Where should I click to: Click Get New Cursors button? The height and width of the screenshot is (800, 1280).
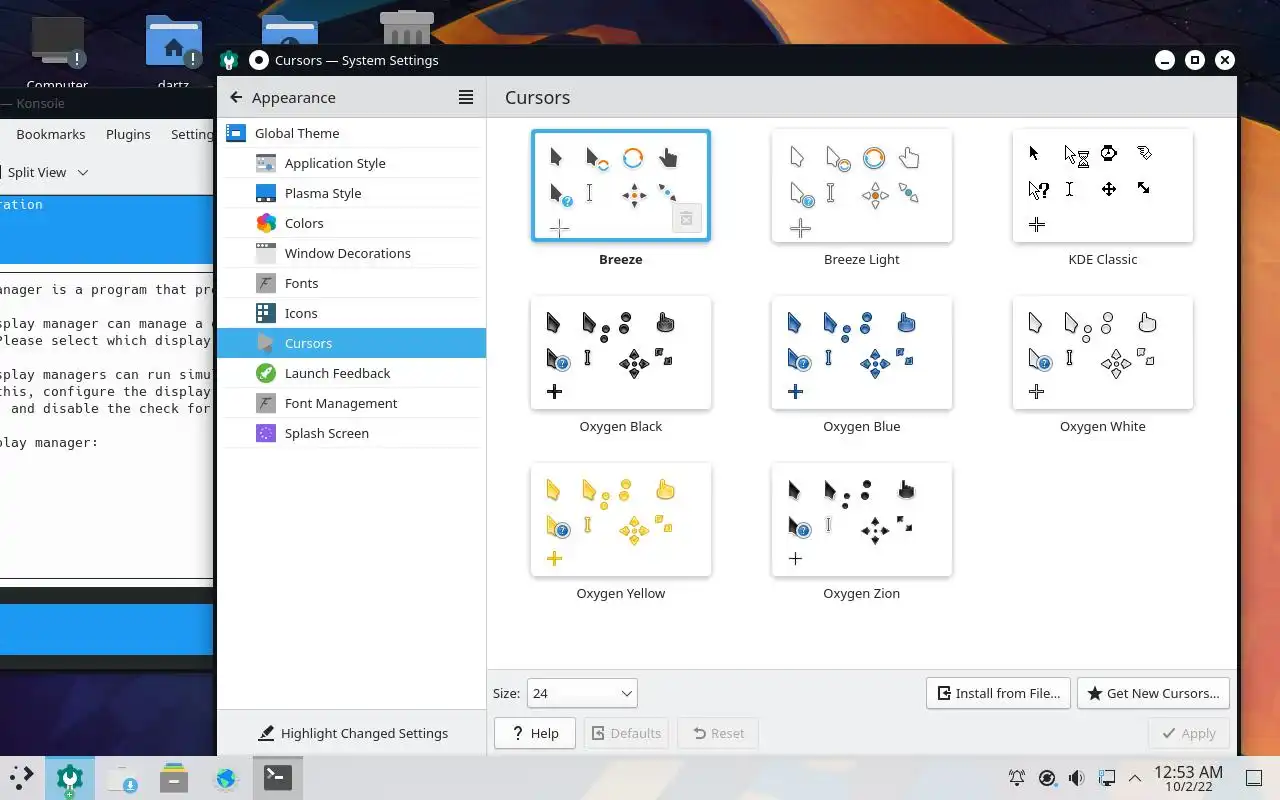click(x=1153, y=693)
